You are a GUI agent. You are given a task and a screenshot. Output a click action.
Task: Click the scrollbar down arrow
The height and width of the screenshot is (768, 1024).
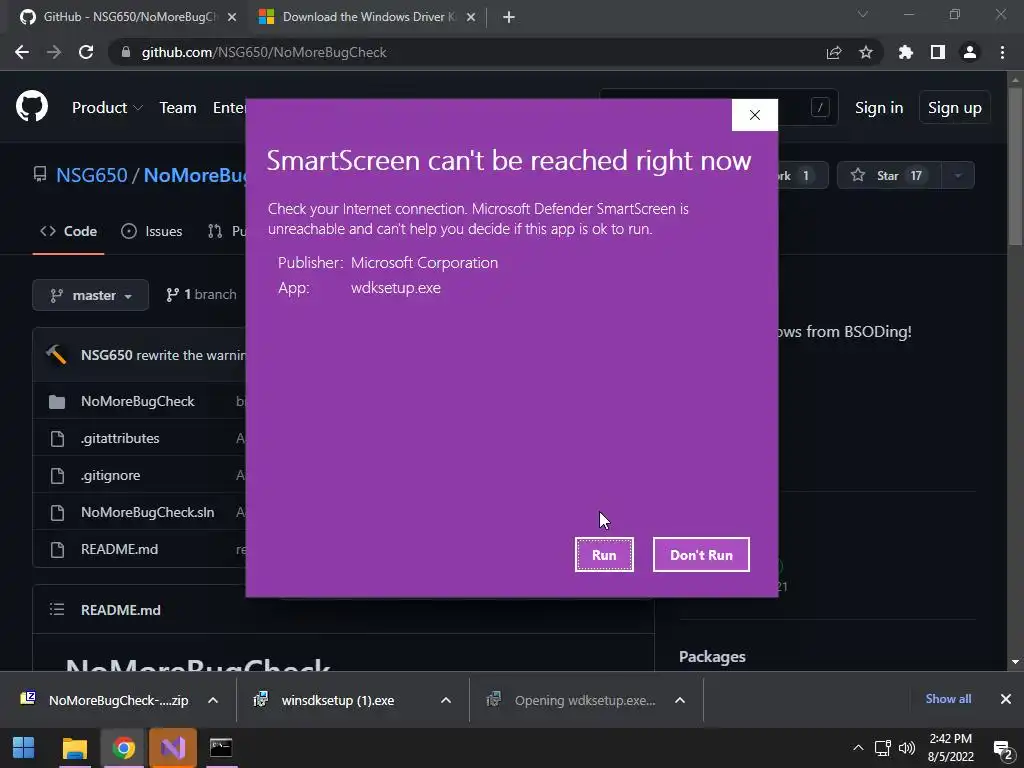(1016, 662)
